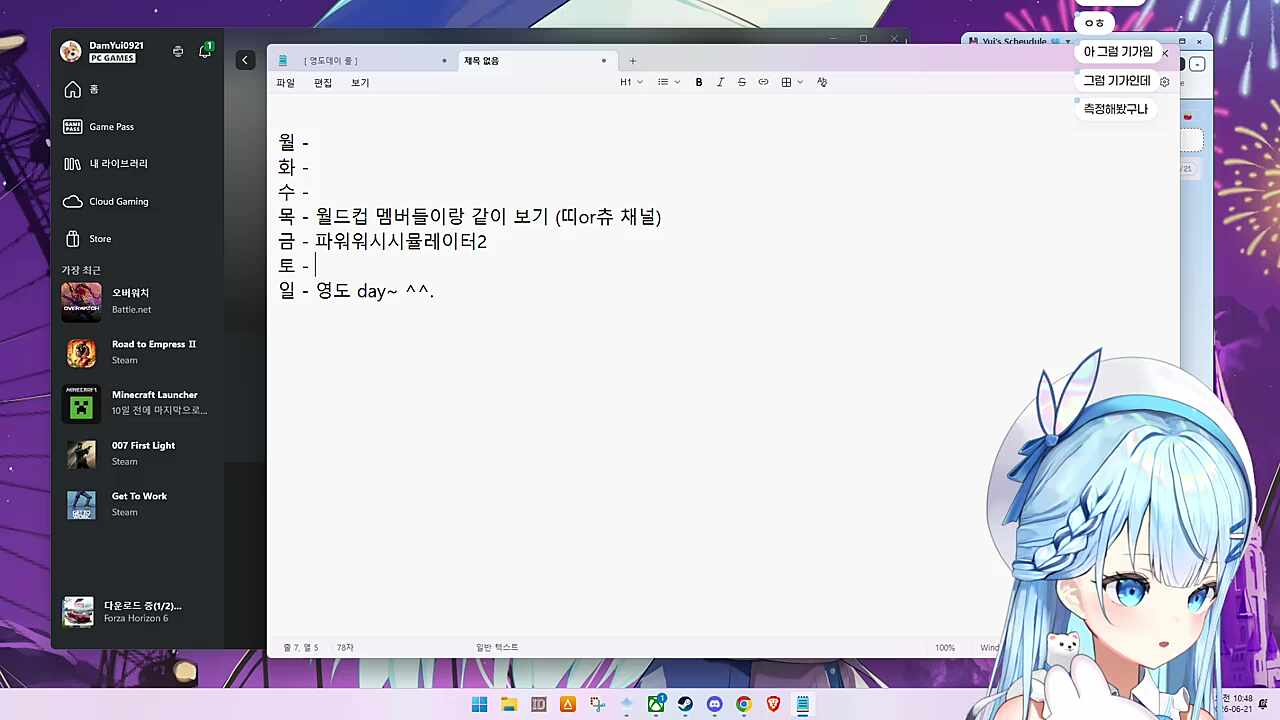Click the 일반 텍스트 status entry
Viewport: 1280px width, 720px height.
497,648
